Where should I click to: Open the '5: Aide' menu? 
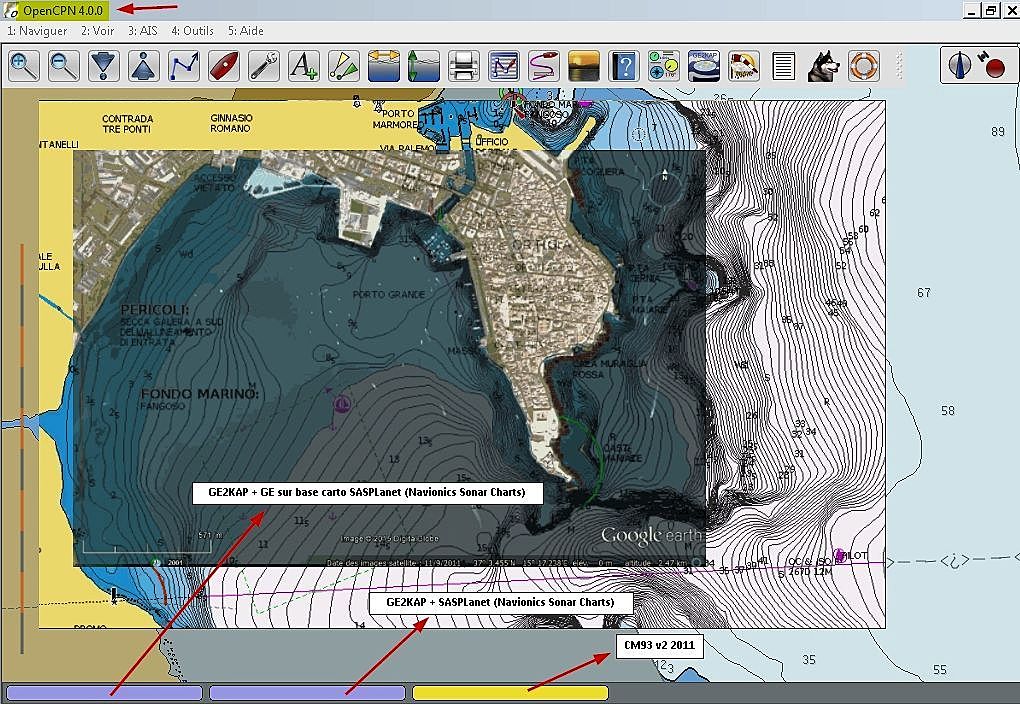[246, 31]
